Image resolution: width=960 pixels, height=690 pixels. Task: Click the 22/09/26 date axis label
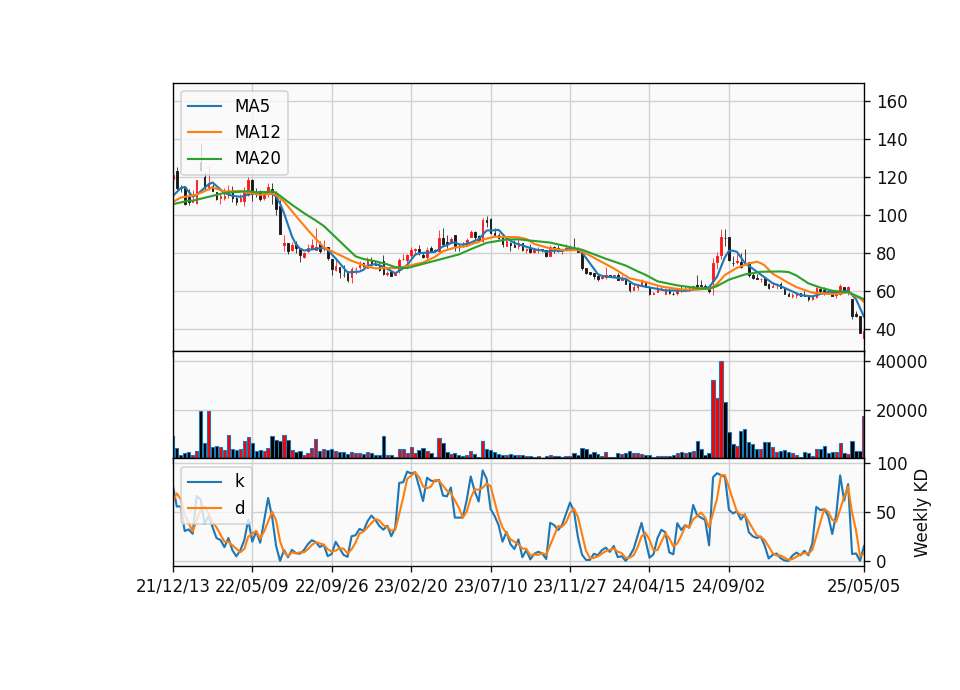(x=332, y=586)
